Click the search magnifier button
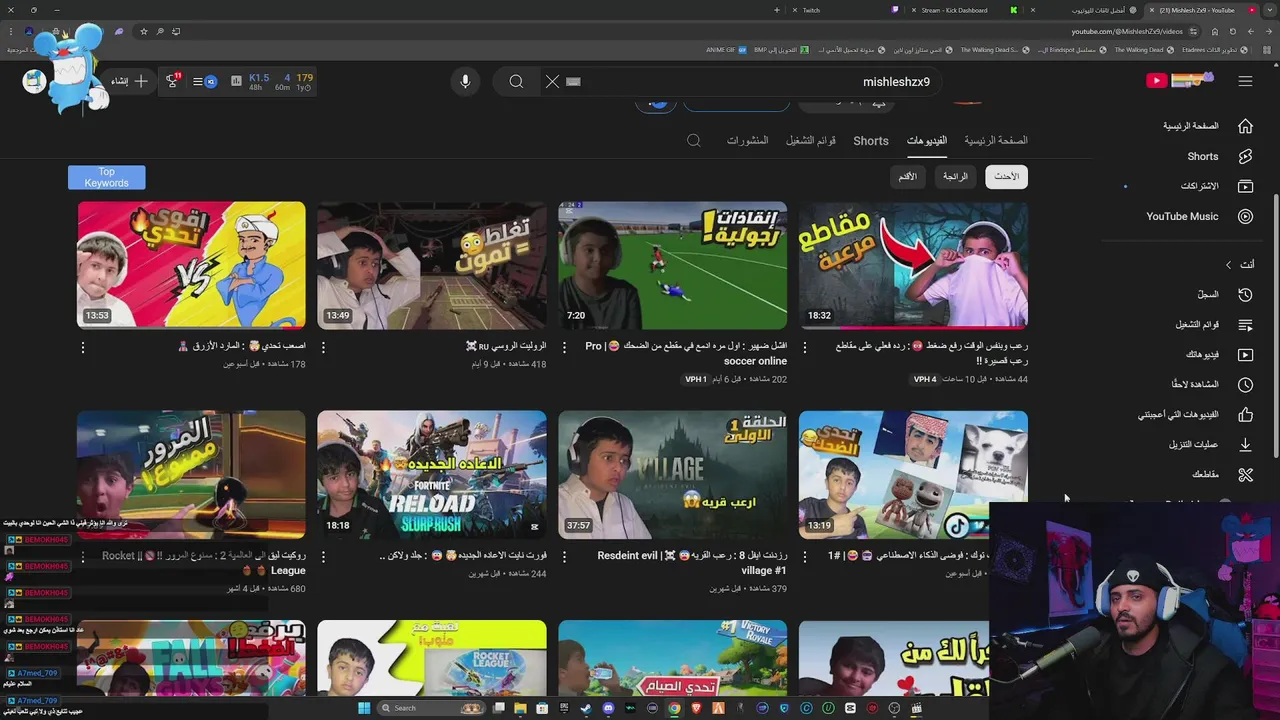Screen dimensions: 1280x720 516,81
